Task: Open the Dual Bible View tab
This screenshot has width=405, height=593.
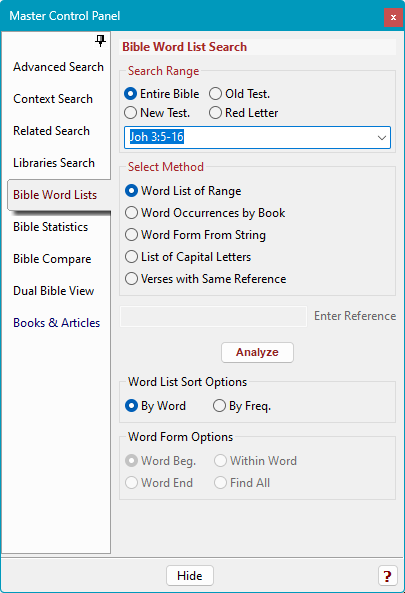Action: point(54,291)
